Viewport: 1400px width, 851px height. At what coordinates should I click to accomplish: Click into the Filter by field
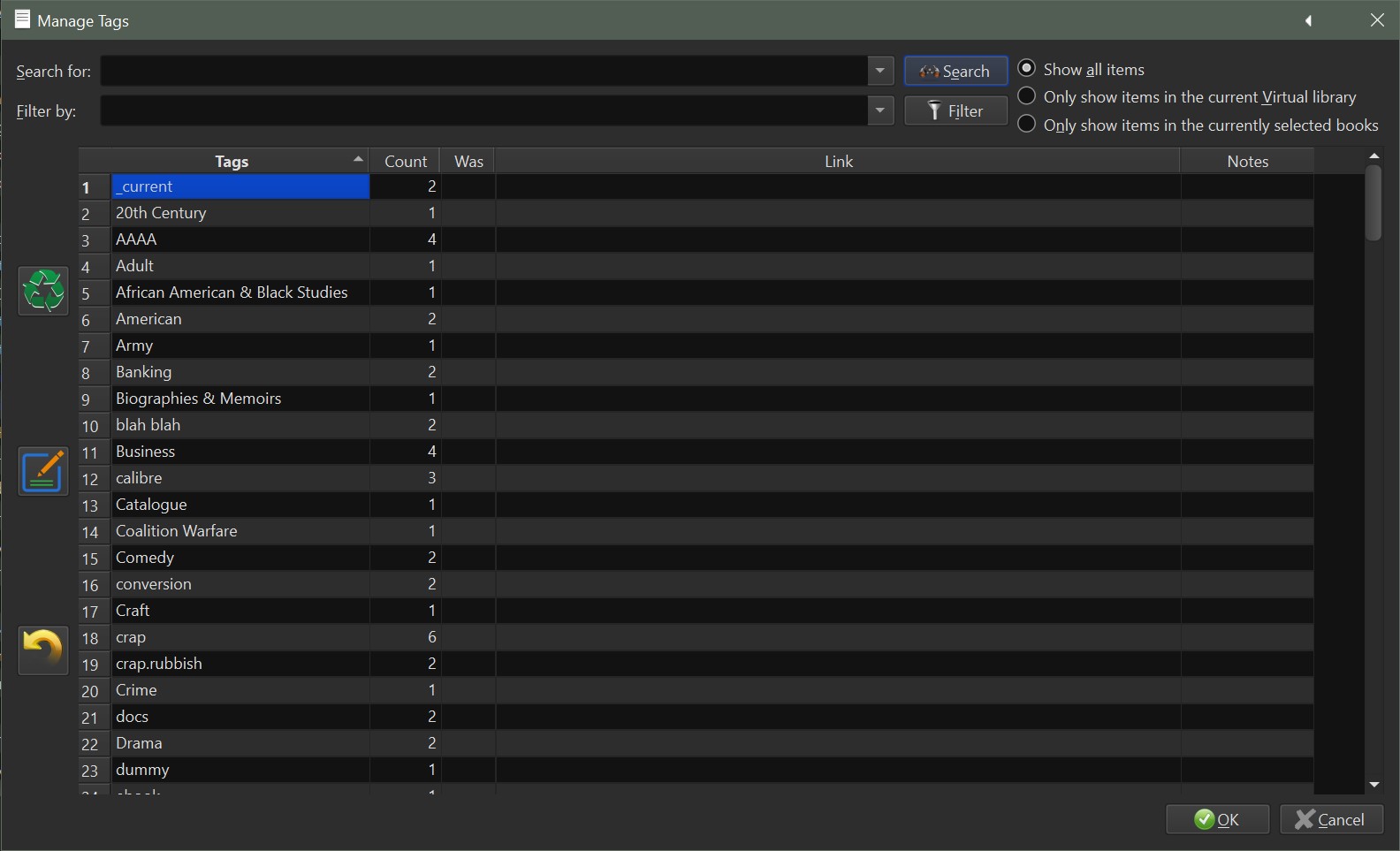[484, 110]
